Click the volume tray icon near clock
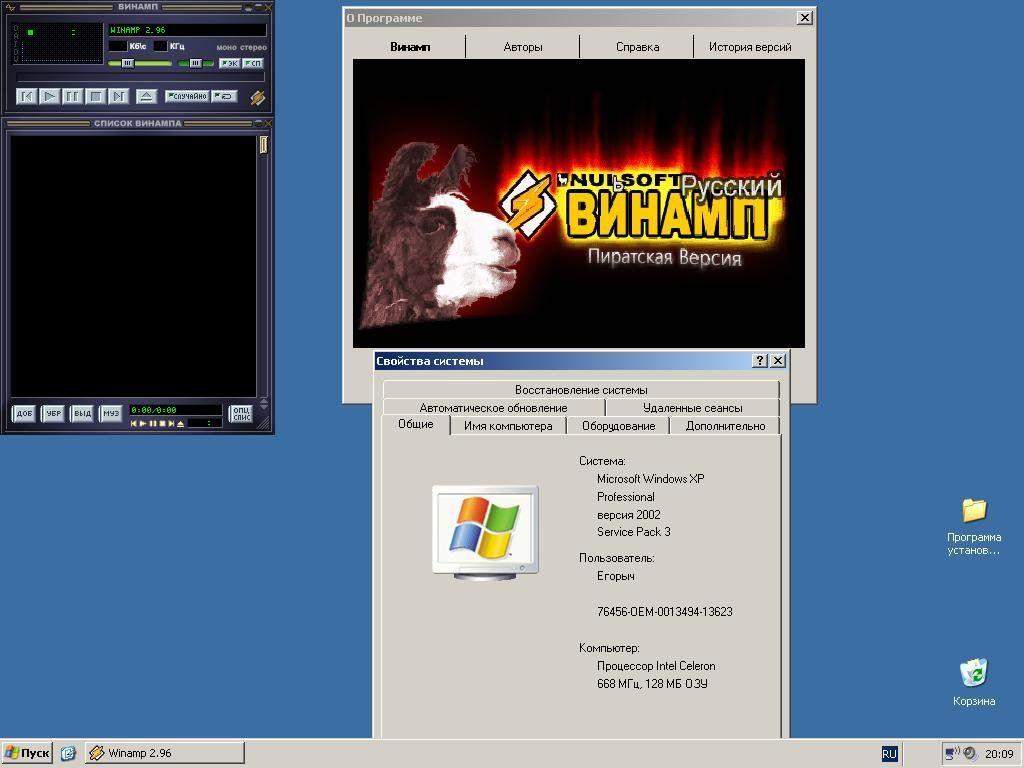 (x=970, y=753)
